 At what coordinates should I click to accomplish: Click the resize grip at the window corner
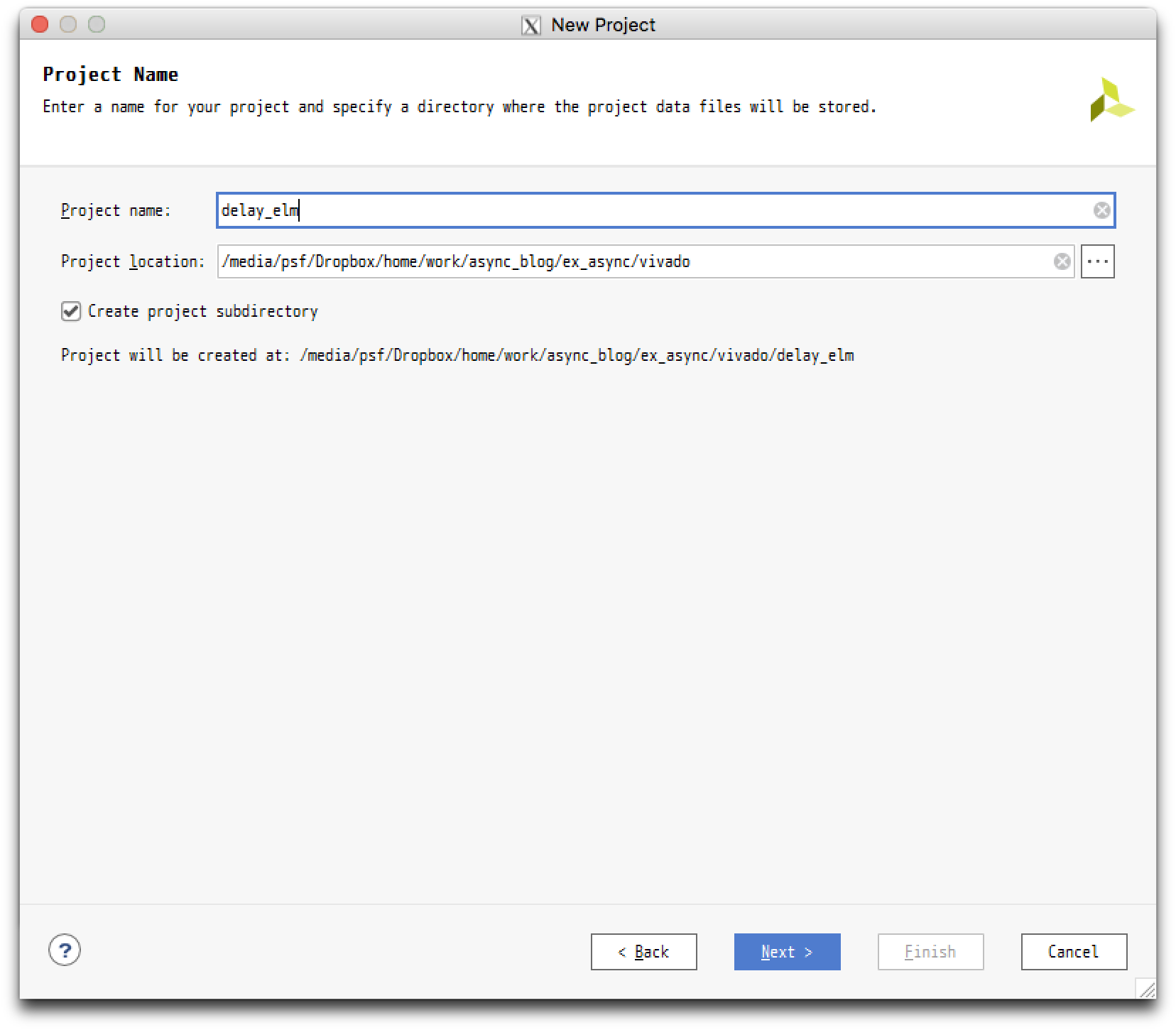[1144, 988]
